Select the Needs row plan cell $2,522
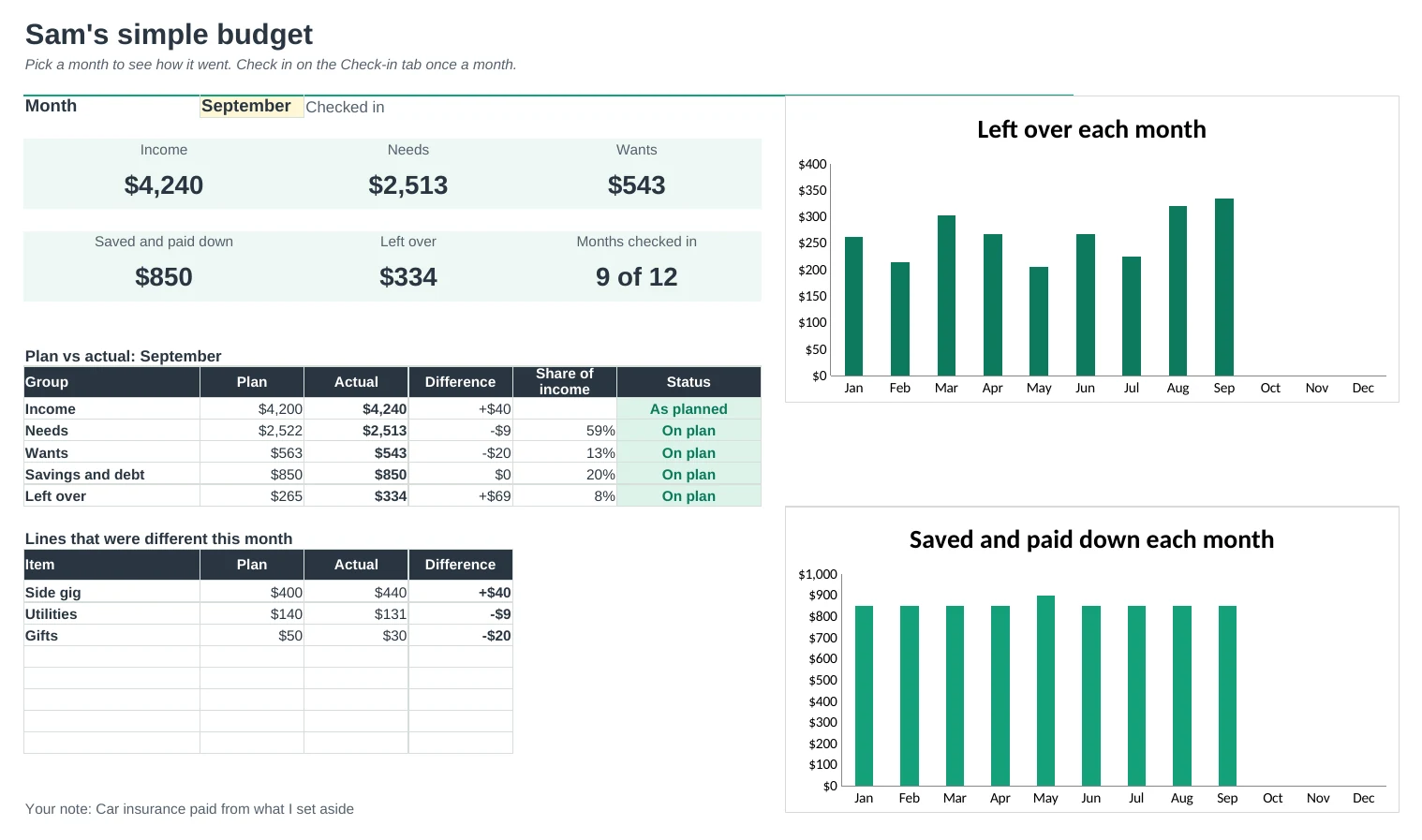 pos(252,431)
